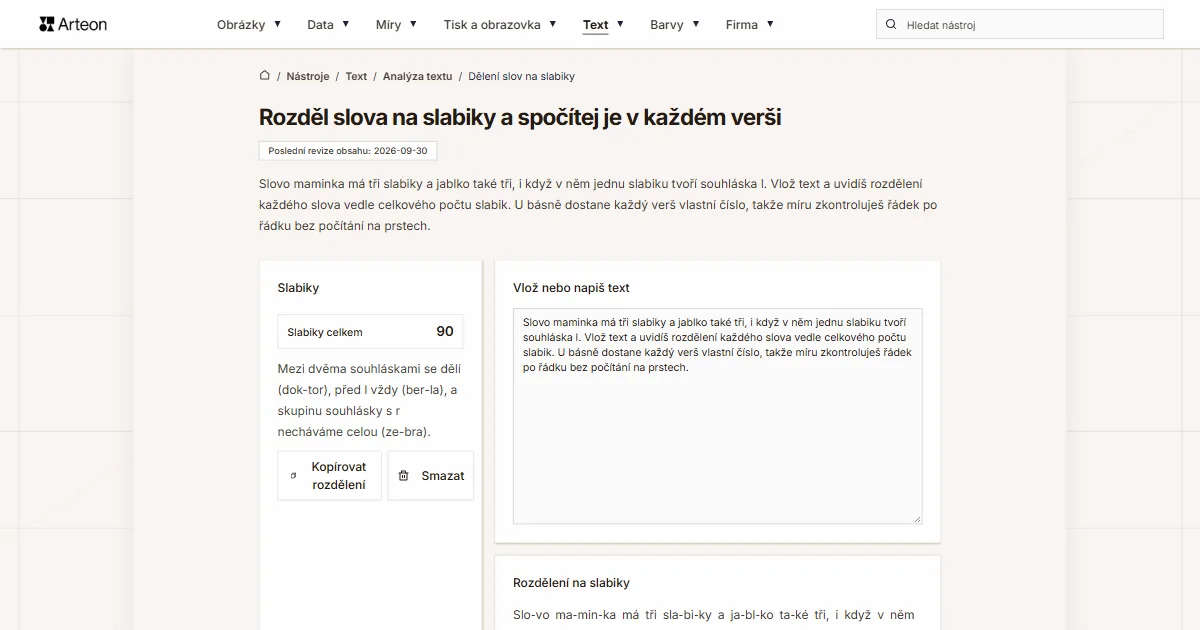Expand the Míry menu arrow
Viewport: 1200px width, 630px height.
[x=413, y=24]
